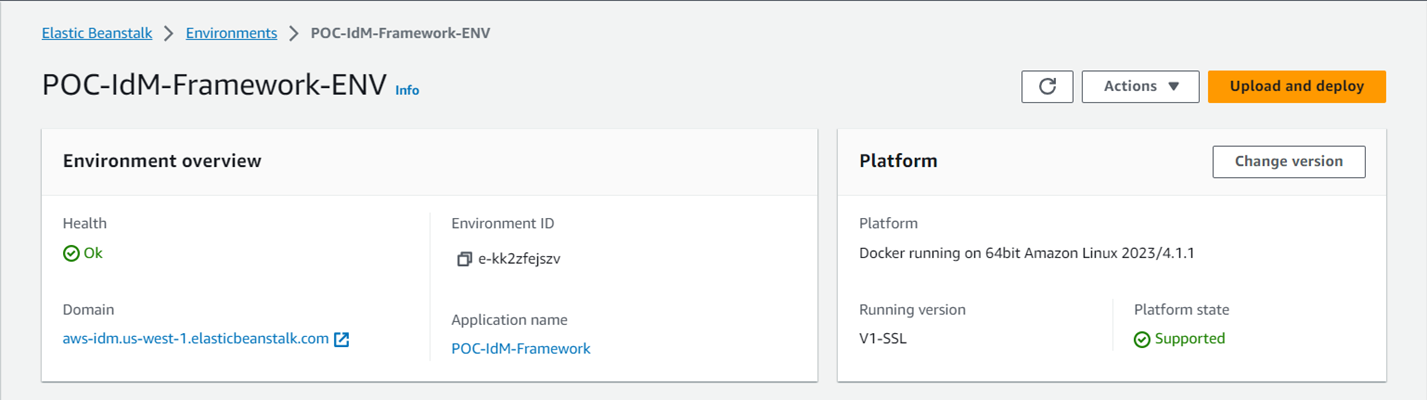The height and width of the screenshot is (400, 1427).
Task: Open the Actions dropdown menu
Action: [x=1141, y=86]
